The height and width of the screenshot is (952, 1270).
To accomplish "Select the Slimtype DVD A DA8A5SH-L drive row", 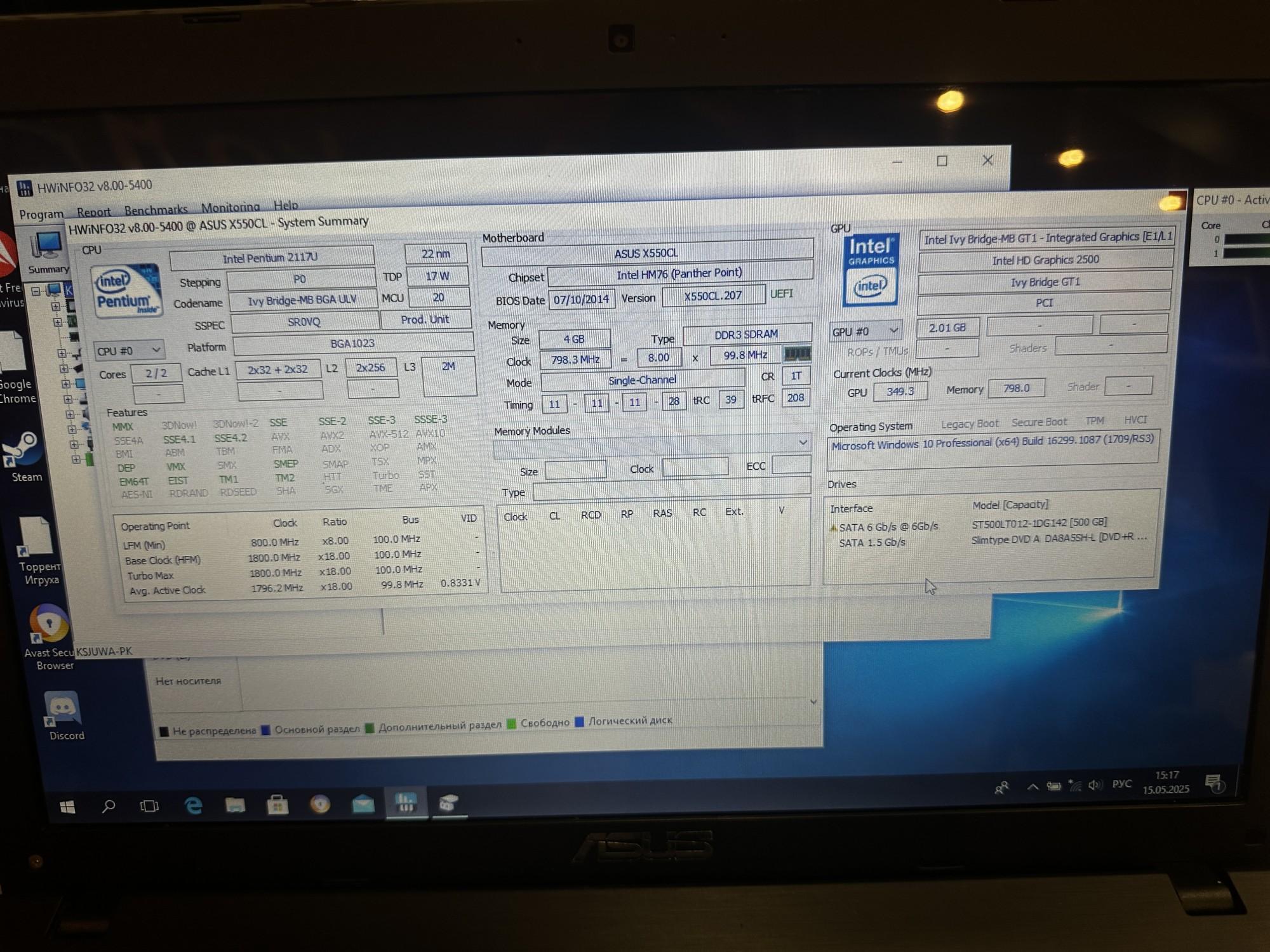I will (991, 539).
